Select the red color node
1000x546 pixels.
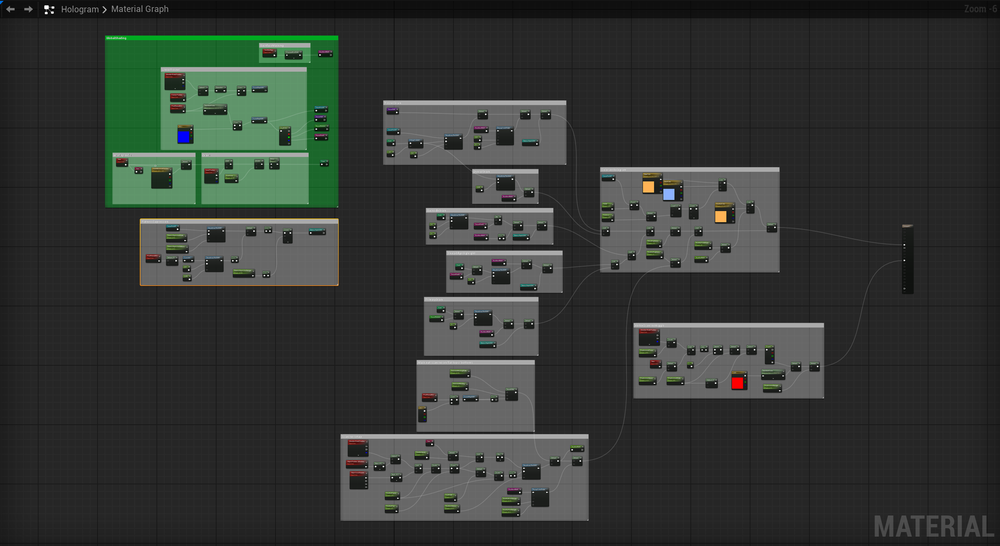739,380
